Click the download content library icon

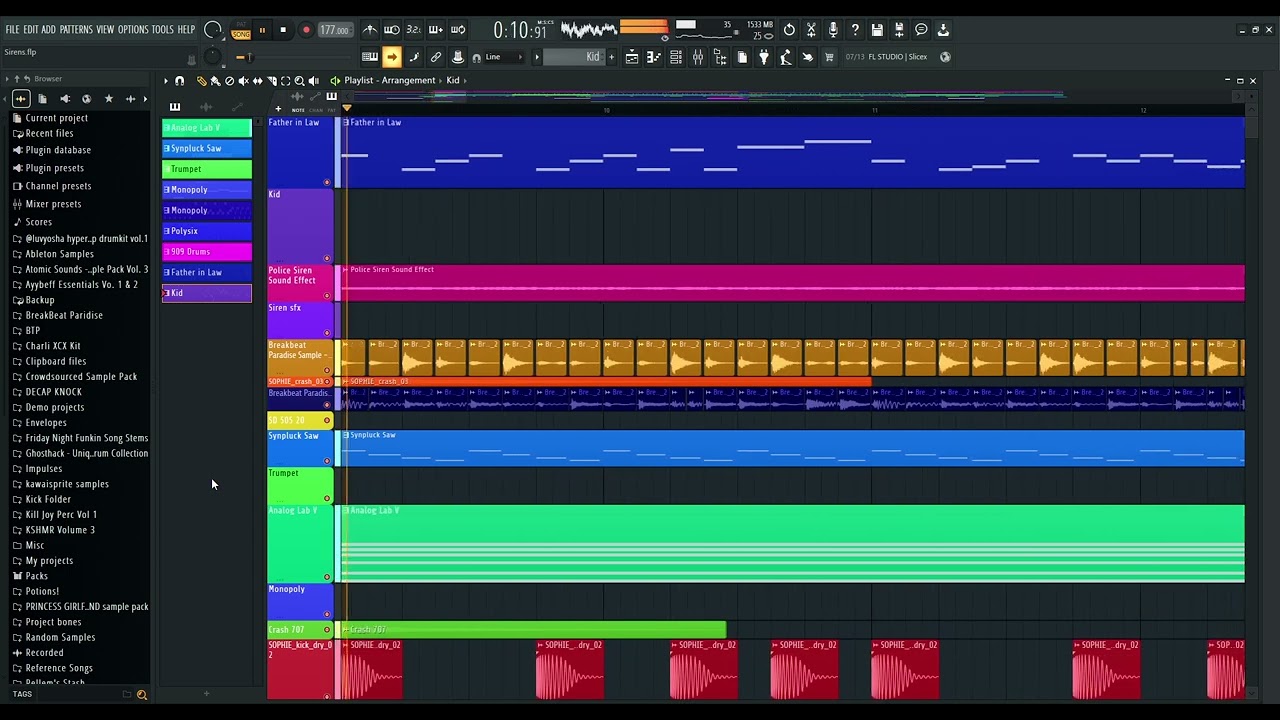[x=943, y=30]
